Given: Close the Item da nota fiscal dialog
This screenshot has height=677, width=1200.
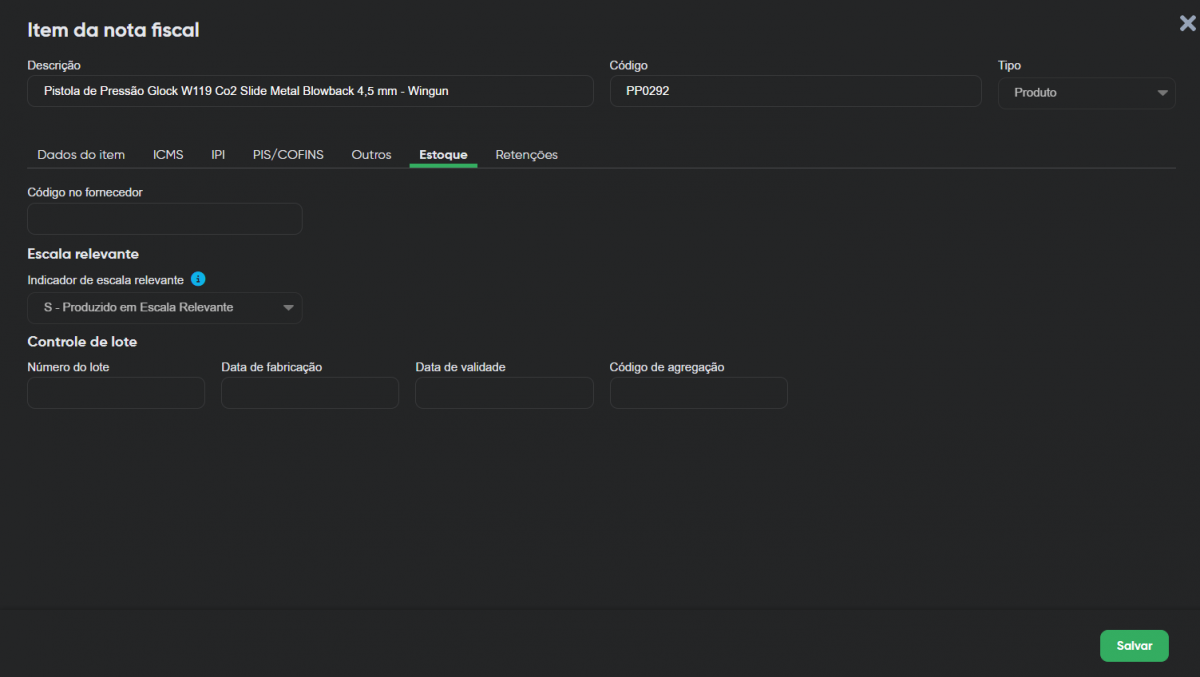Looking at the screenshot, I should click(1187, 24).
